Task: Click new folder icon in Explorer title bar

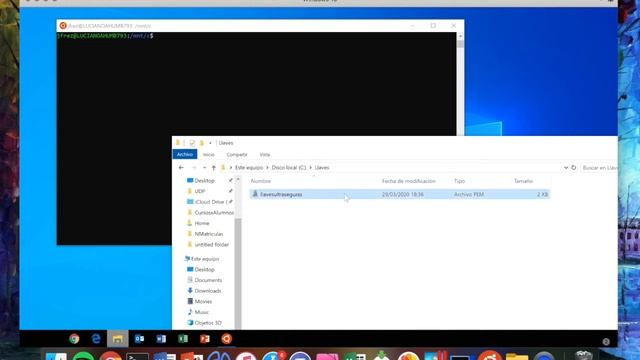Action: pos(202,143)
